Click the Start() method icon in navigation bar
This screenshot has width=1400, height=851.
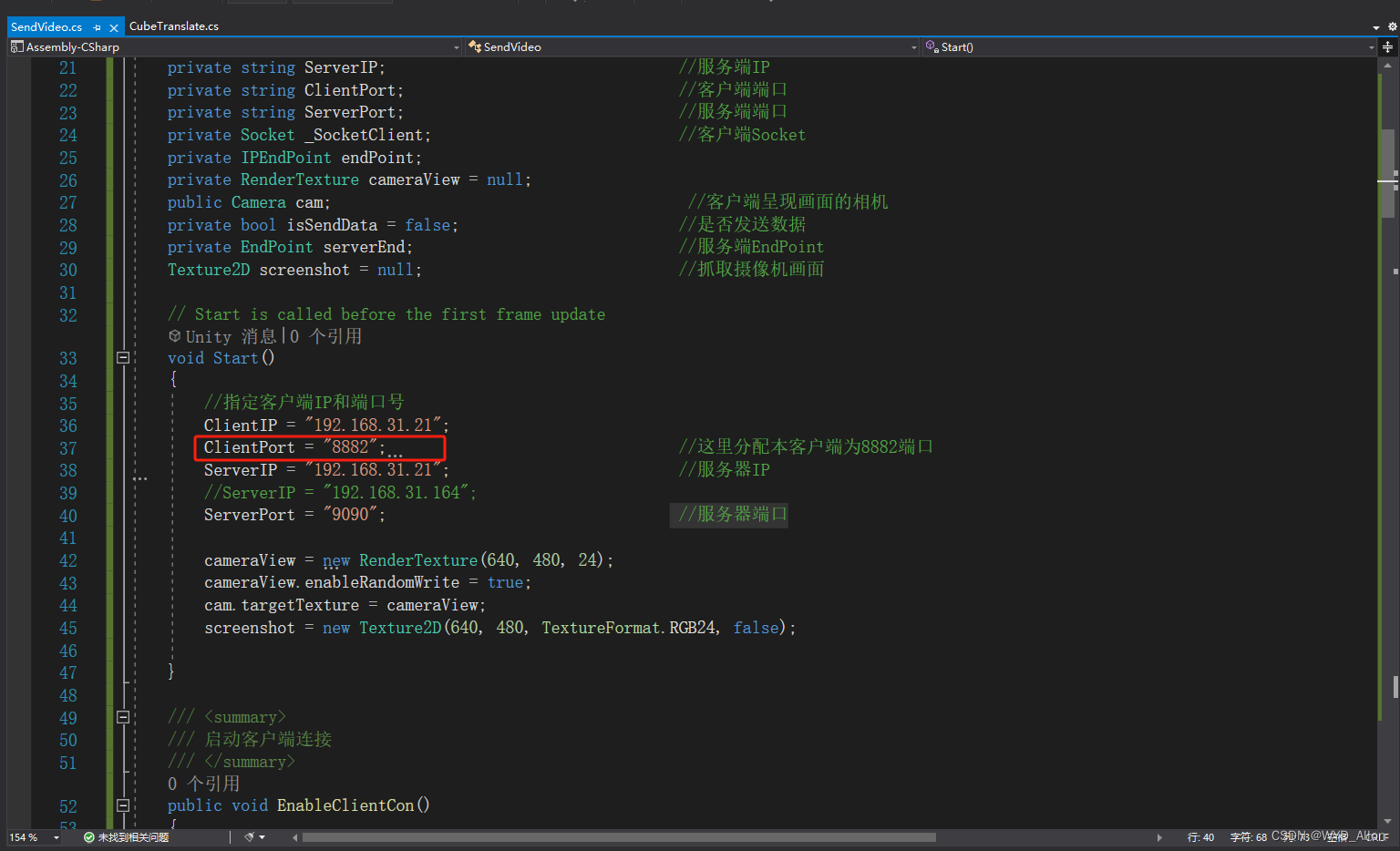(932, 46)
